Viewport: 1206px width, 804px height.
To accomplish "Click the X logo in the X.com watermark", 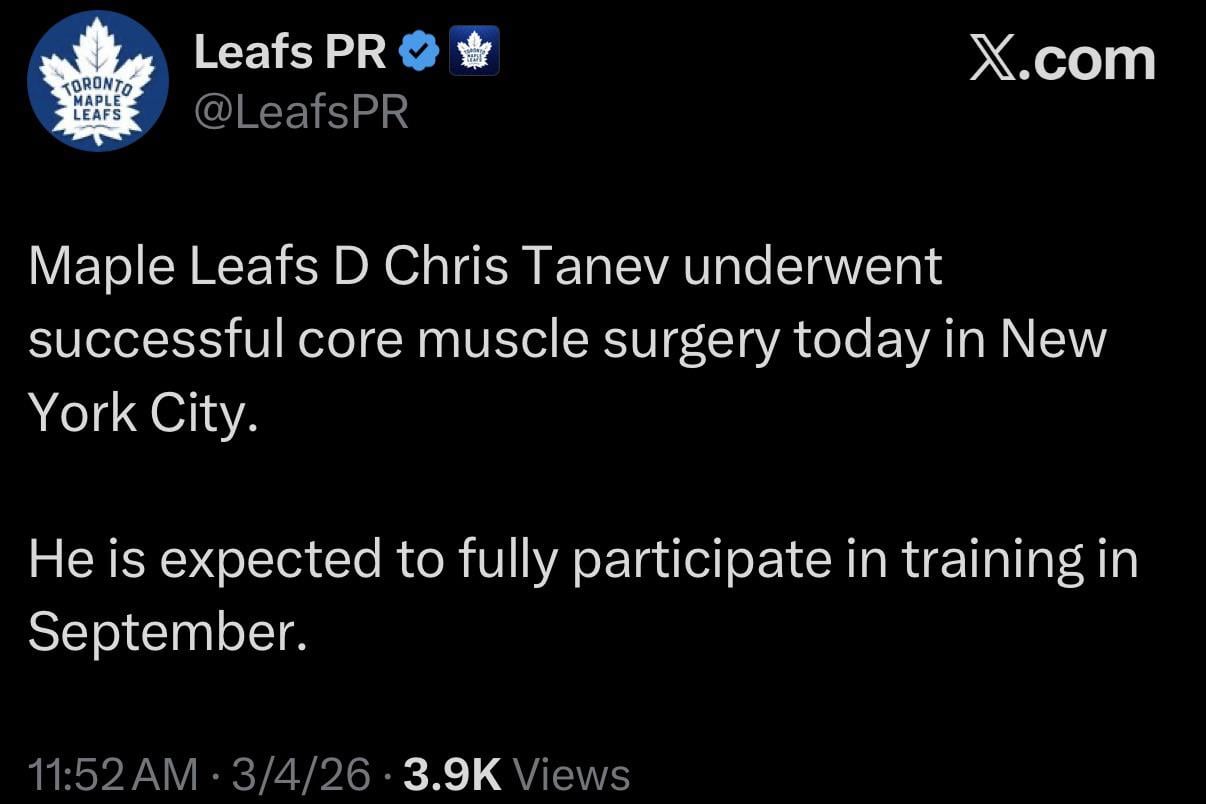I will [x=995, y=59].
